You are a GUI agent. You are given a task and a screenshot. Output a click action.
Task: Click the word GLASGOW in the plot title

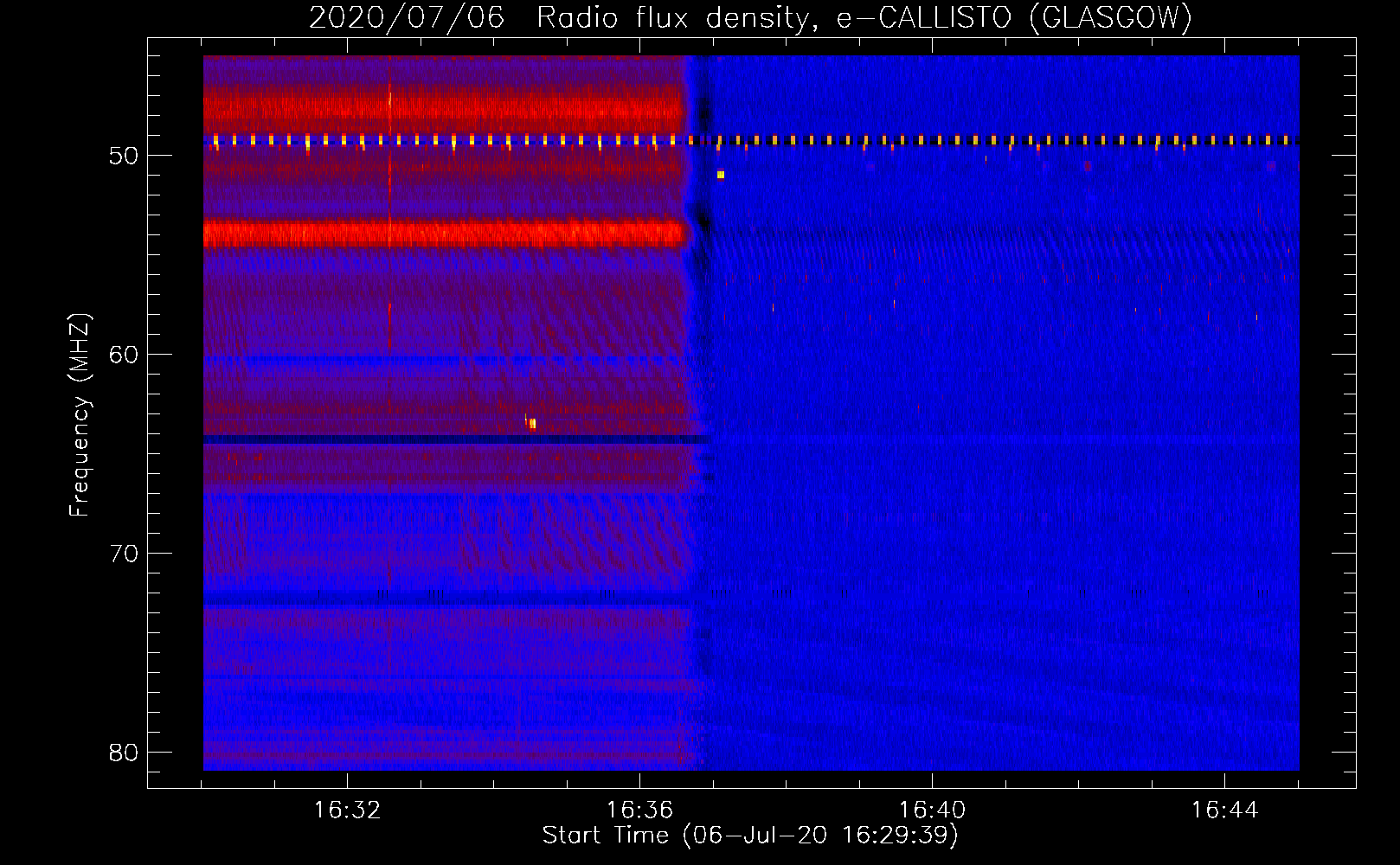1112,18
